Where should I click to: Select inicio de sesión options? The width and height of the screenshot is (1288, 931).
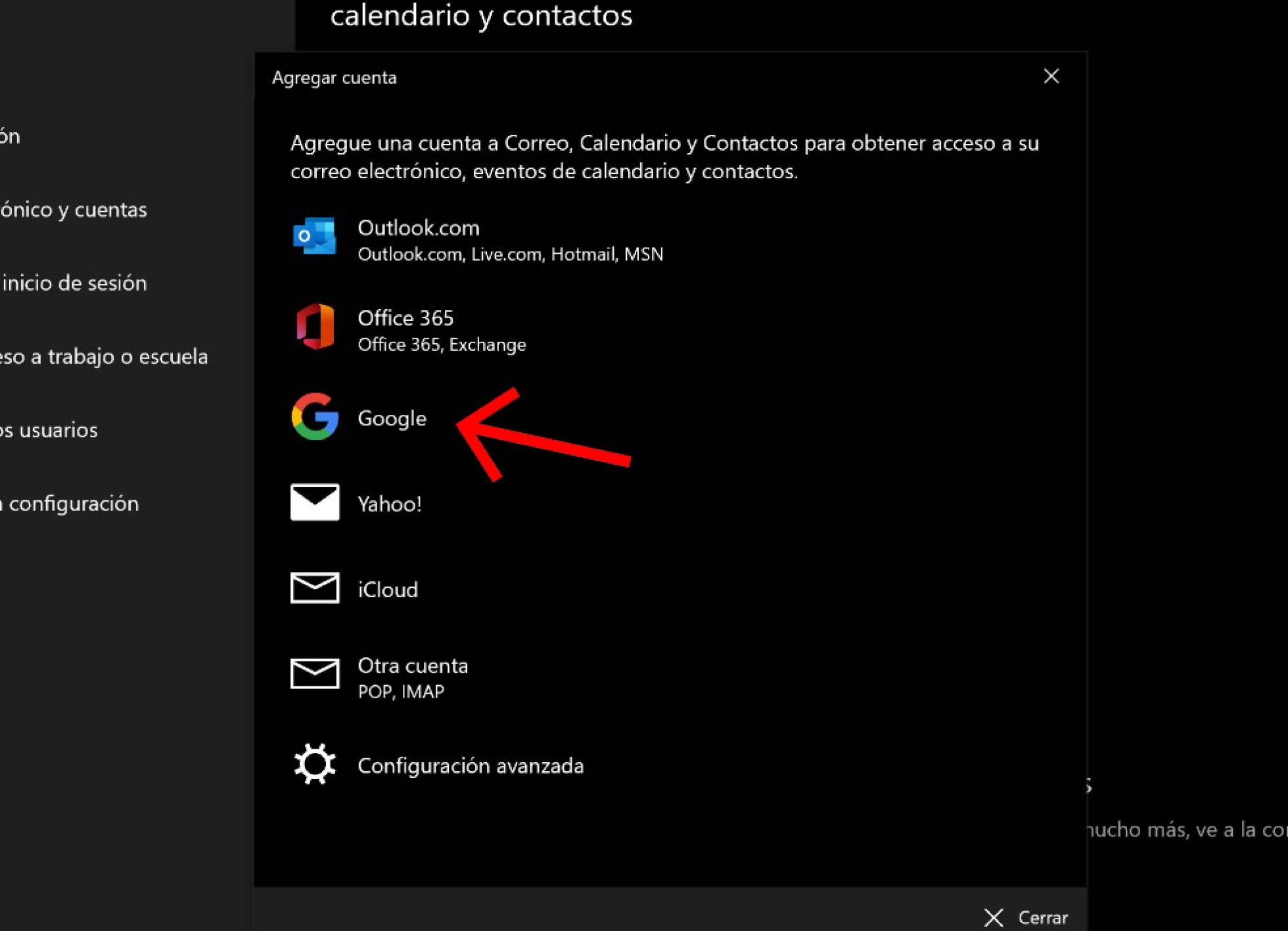pyautogui.click(x=74, y=283)
